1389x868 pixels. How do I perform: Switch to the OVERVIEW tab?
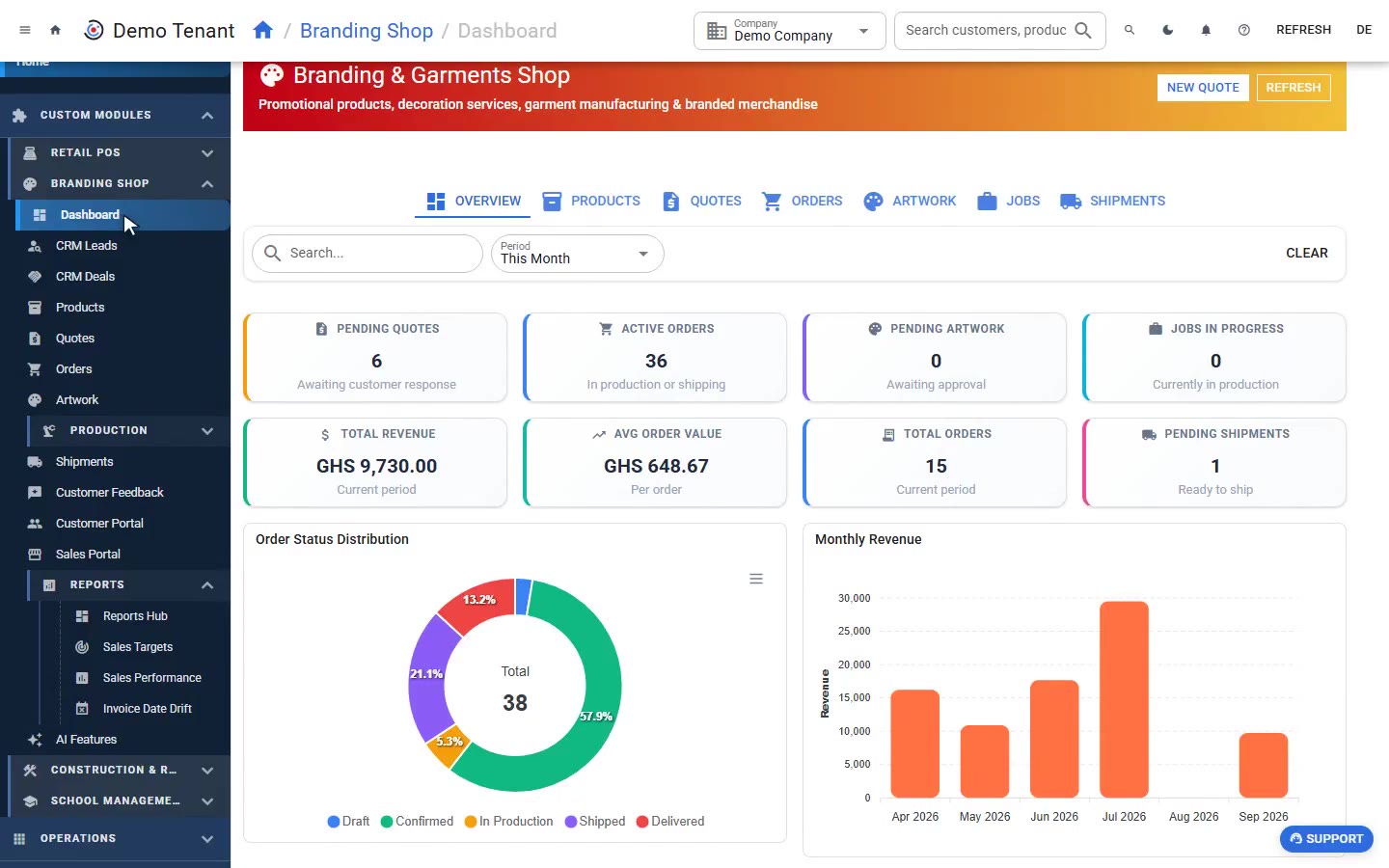pyautogui.click(x=474, y=201)
